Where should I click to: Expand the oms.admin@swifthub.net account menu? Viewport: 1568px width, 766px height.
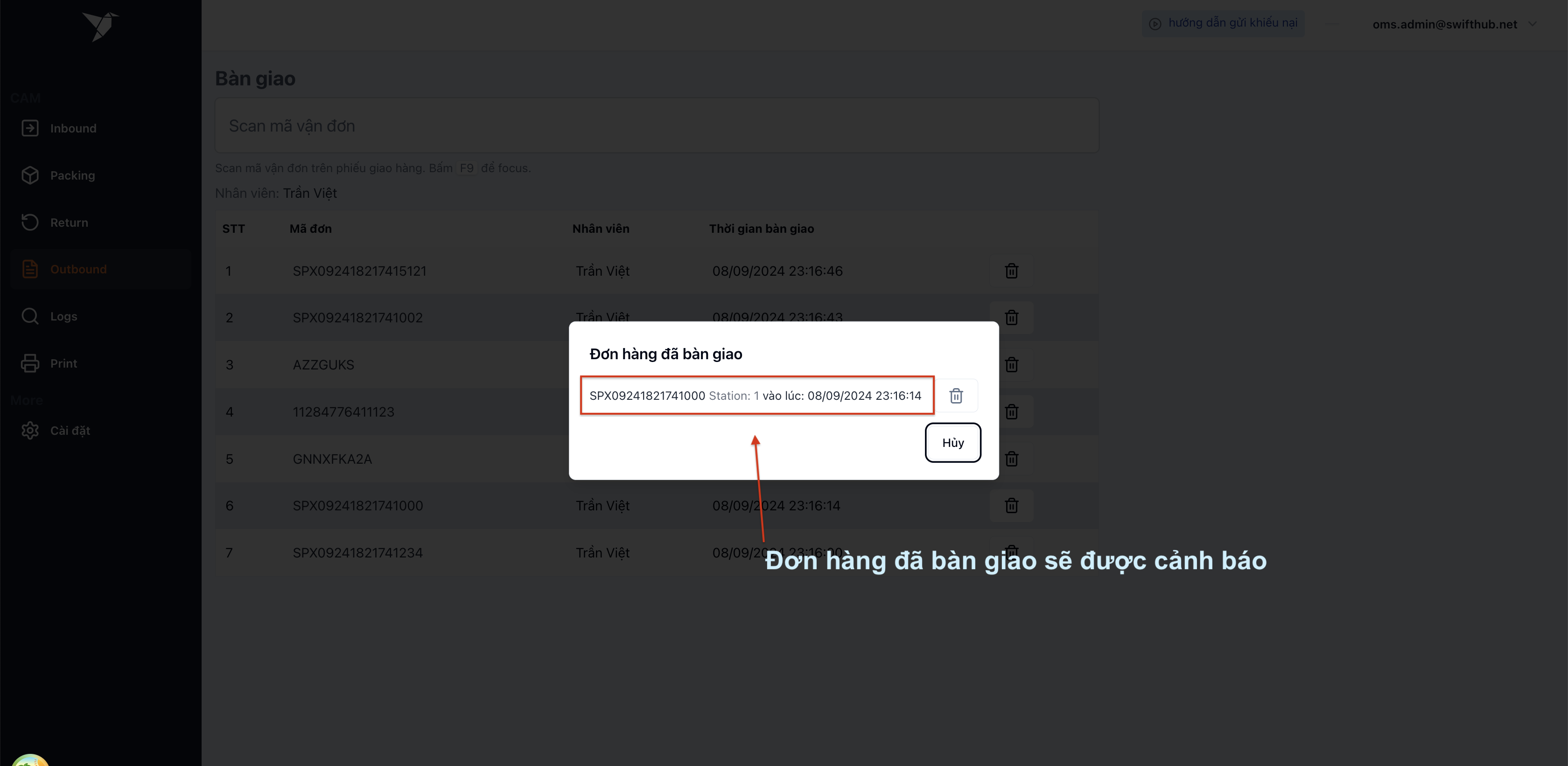[1454, 24]
